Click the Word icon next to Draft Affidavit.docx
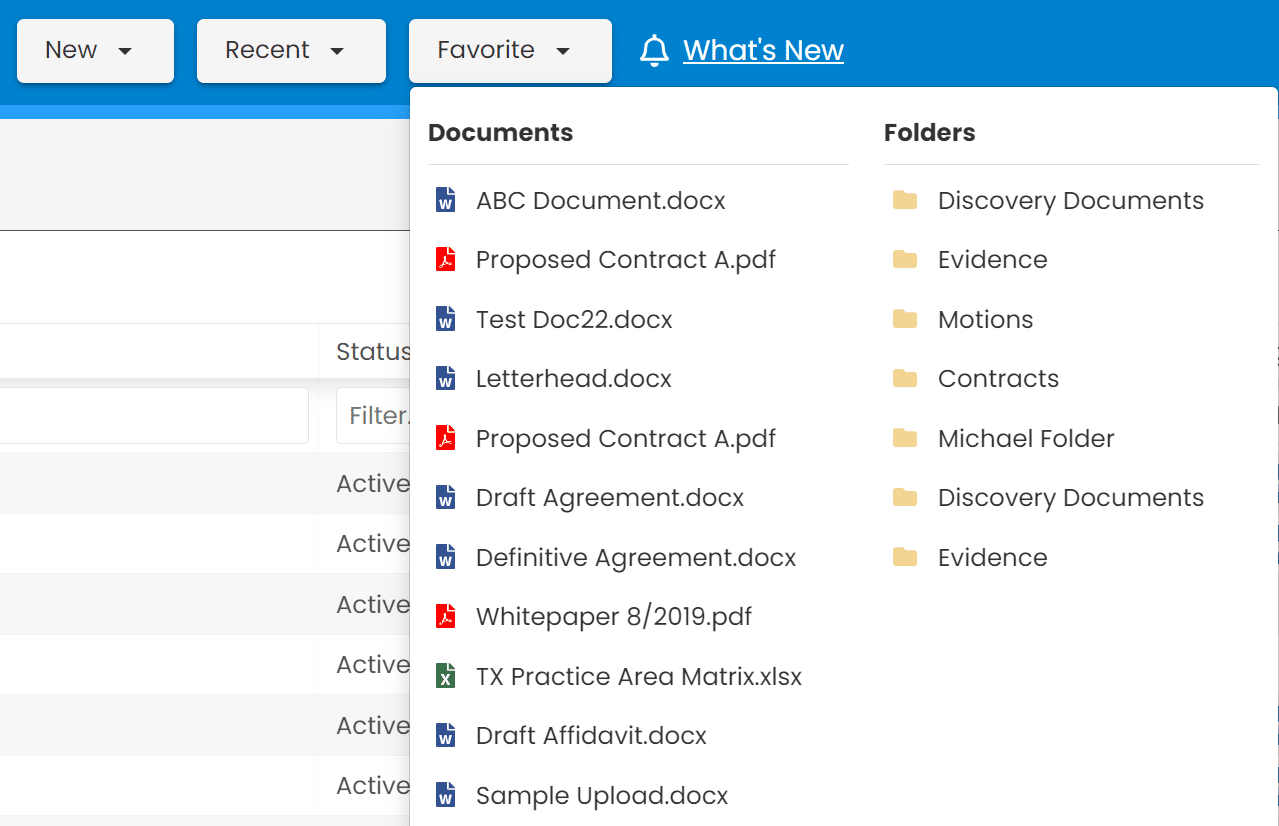The image size is (1279, 826). (446, 735)
